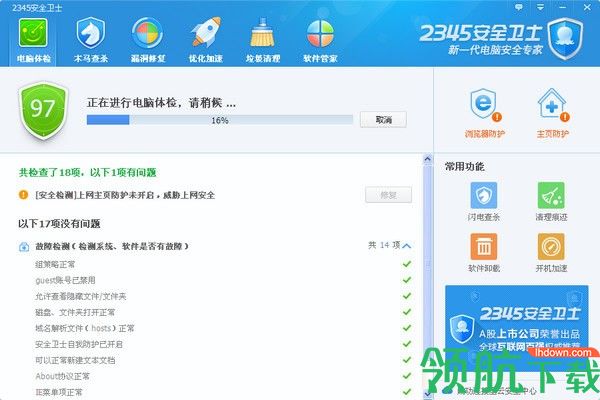
Task: Click the green check next to 组策略正常
Action: click(x=407, y=264)
